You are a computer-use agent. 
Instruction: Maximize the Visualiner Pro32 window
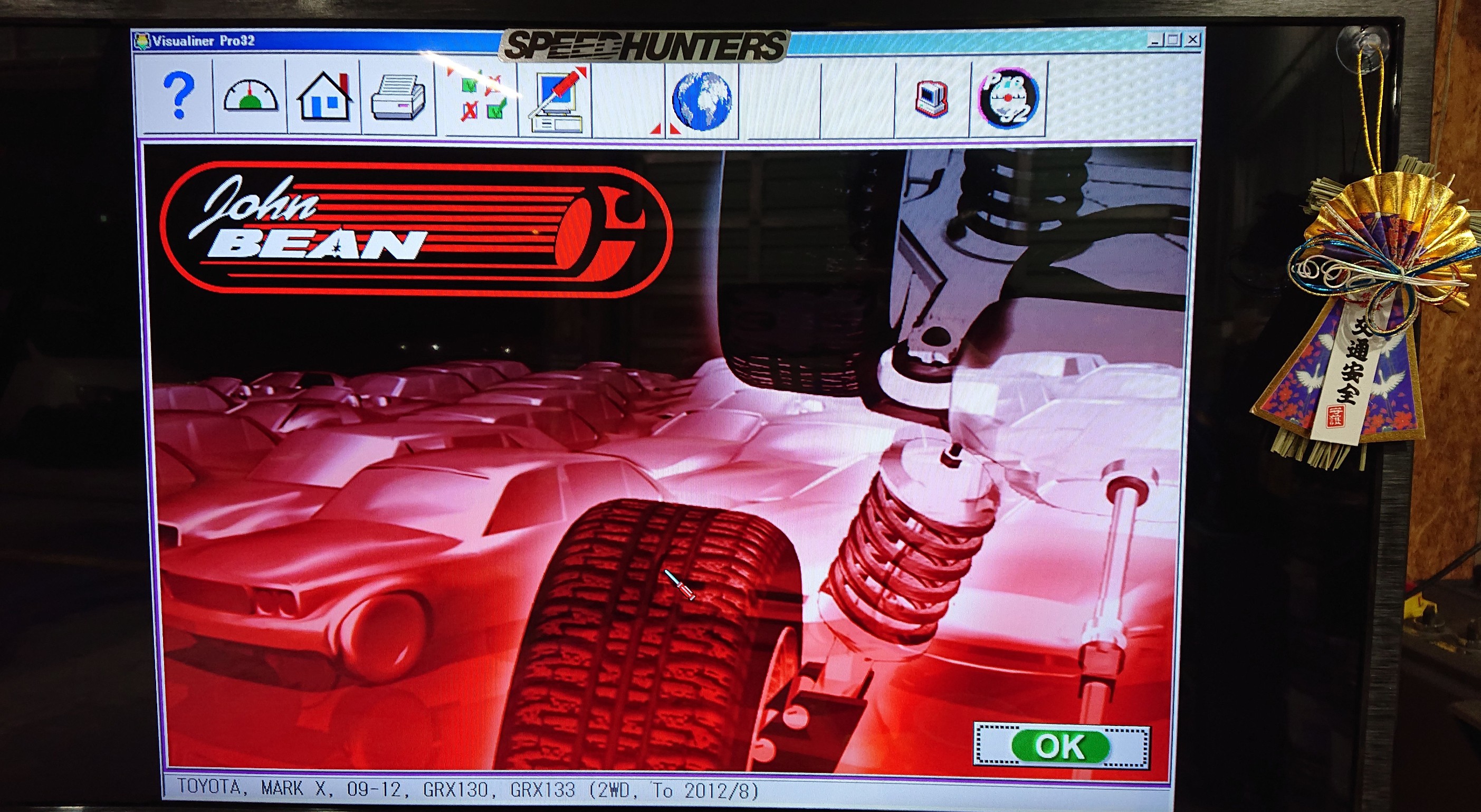click(1173, 40)
